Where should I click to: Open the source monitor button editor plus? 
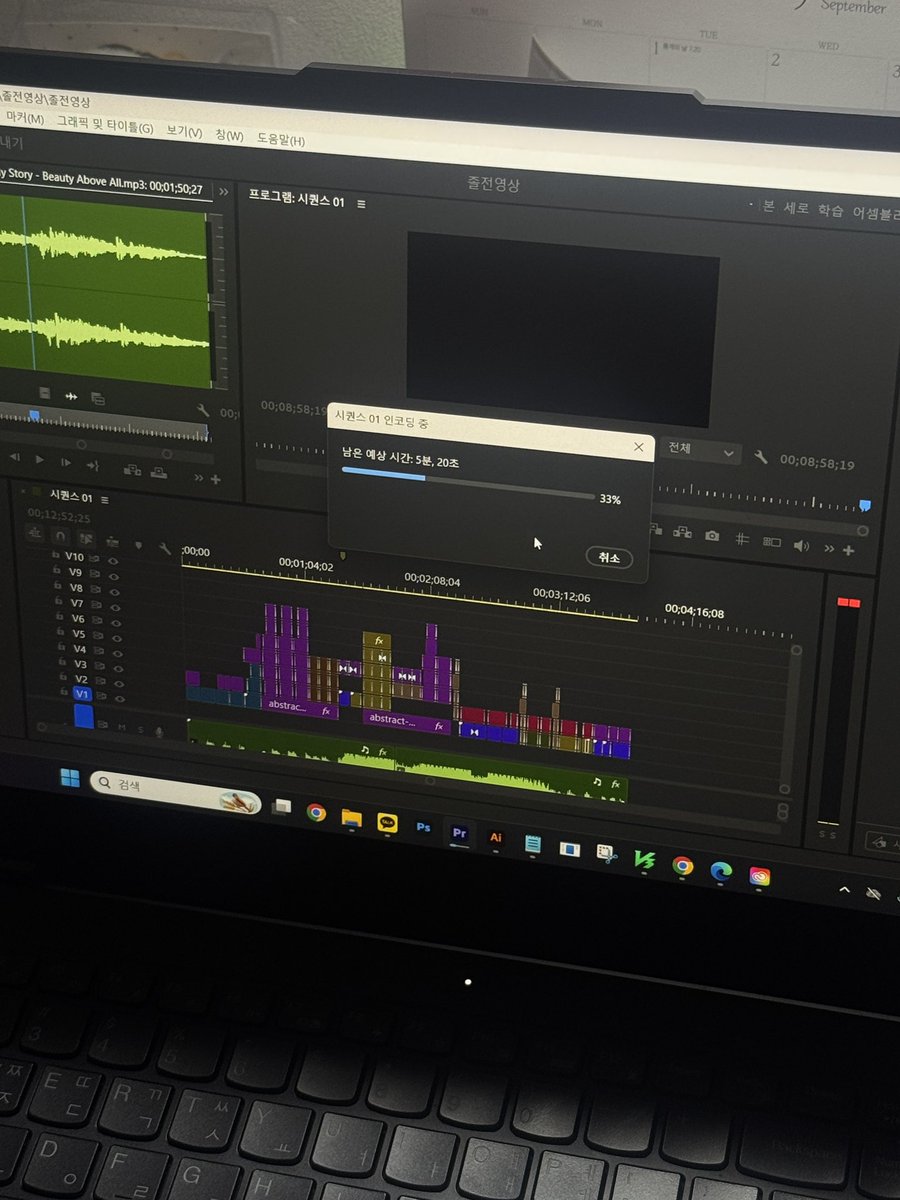tap(216, 479)
